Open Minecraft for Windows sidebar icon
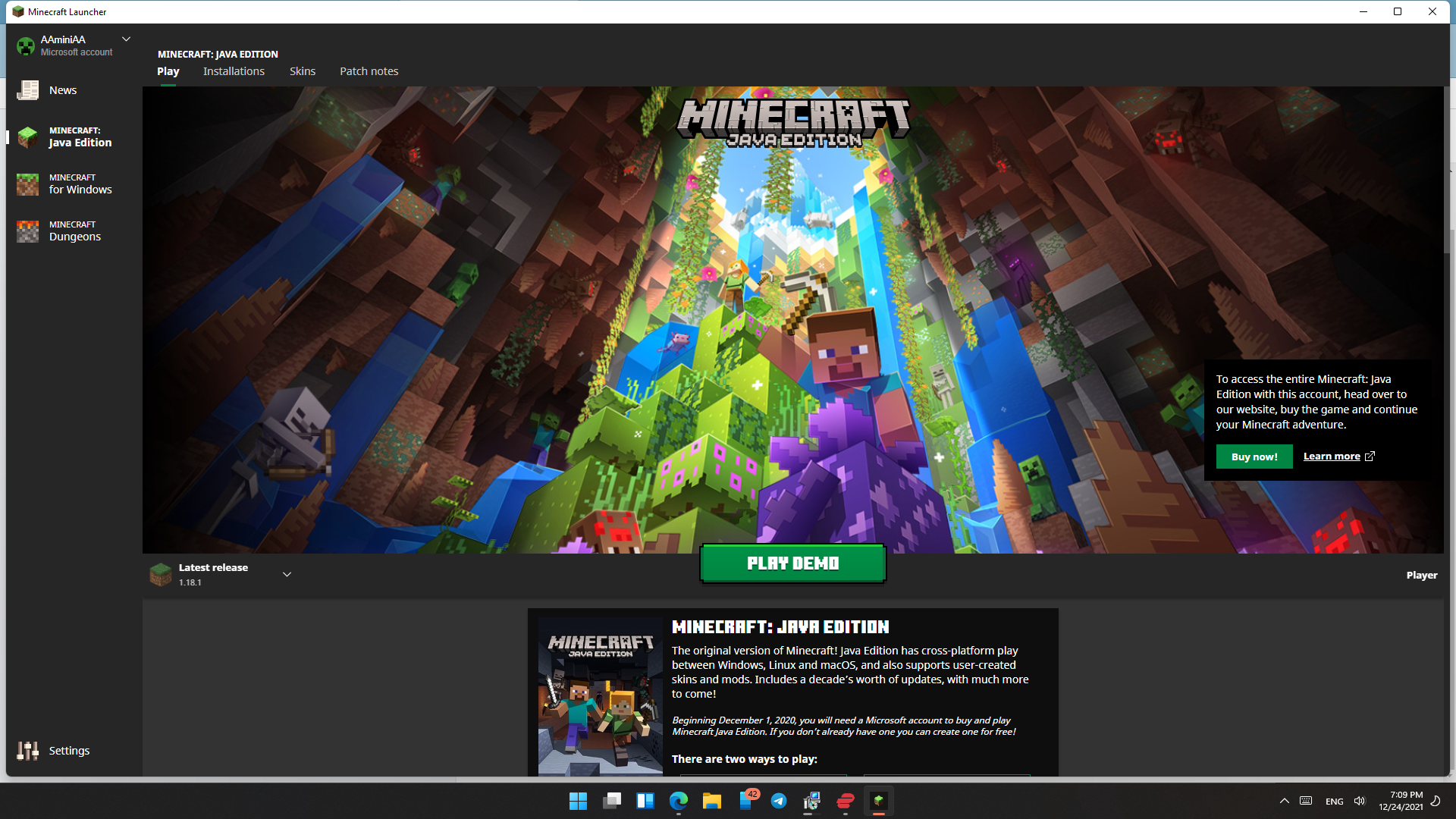The height and width of the screenshot is (819, 1456). (28, 184)
